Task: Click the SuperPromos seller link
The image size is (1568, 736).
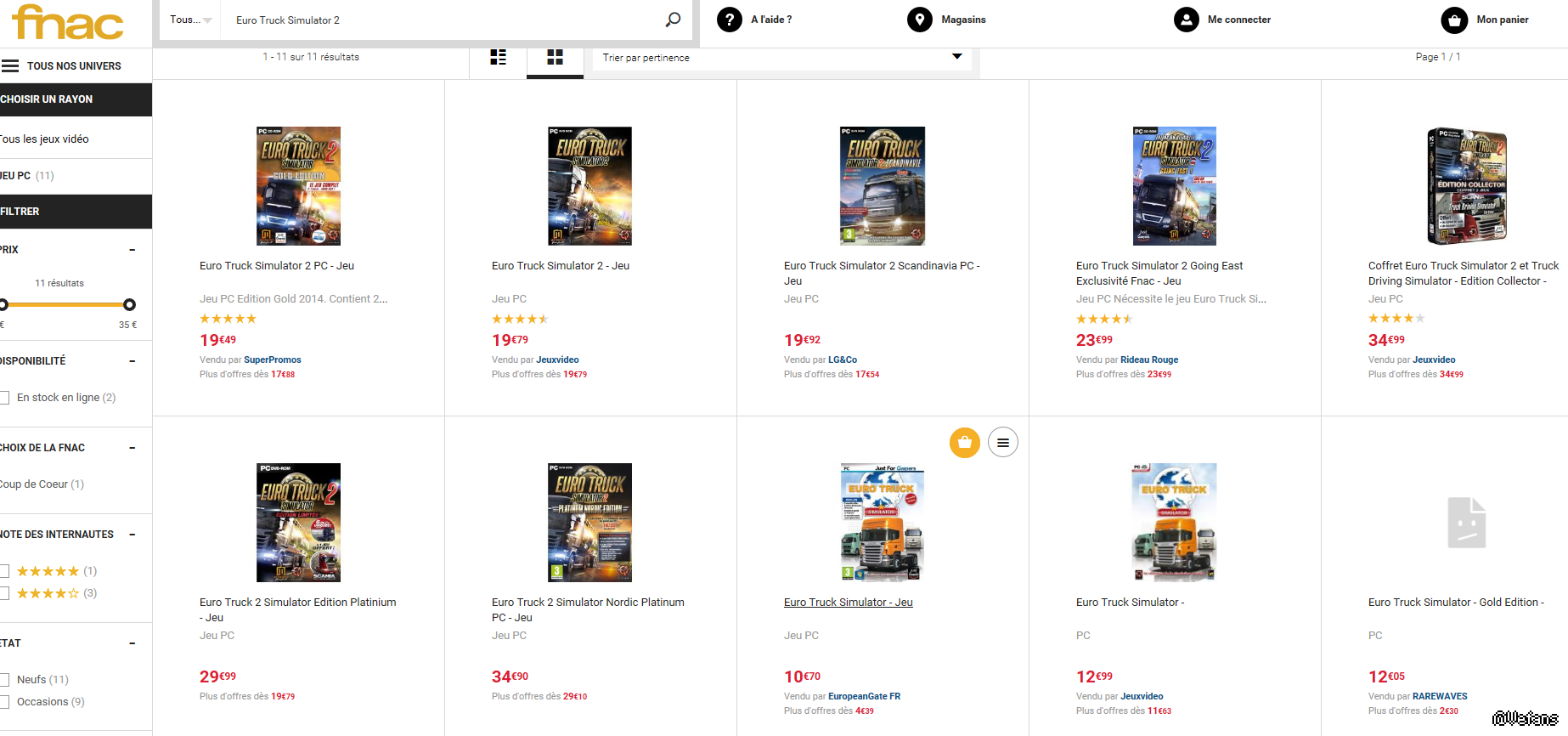Action: pyautogui.click(x=272, y=360)
